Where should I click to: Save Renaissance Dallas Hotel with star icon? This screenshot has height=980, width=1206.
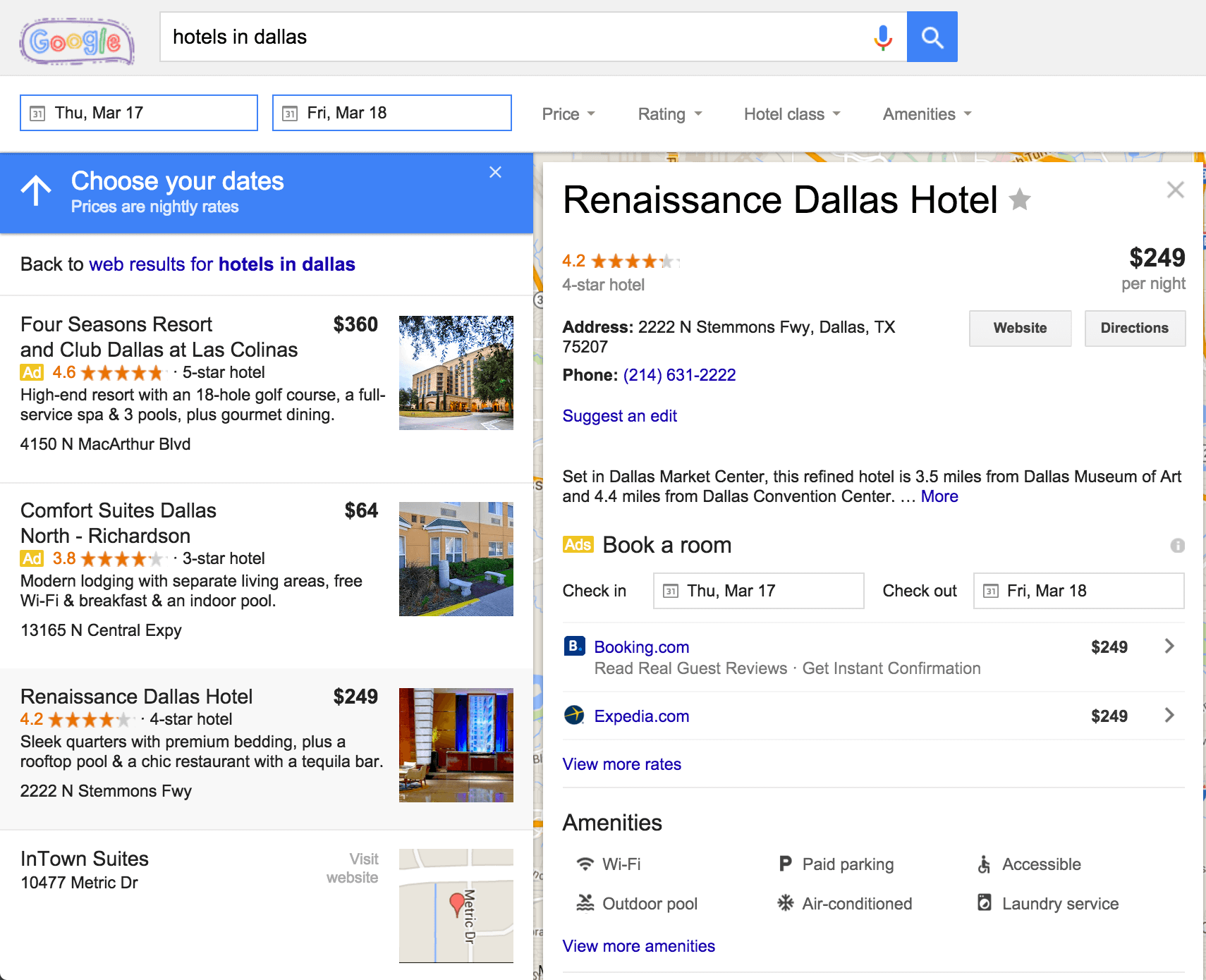click(x=1019, y=200)
